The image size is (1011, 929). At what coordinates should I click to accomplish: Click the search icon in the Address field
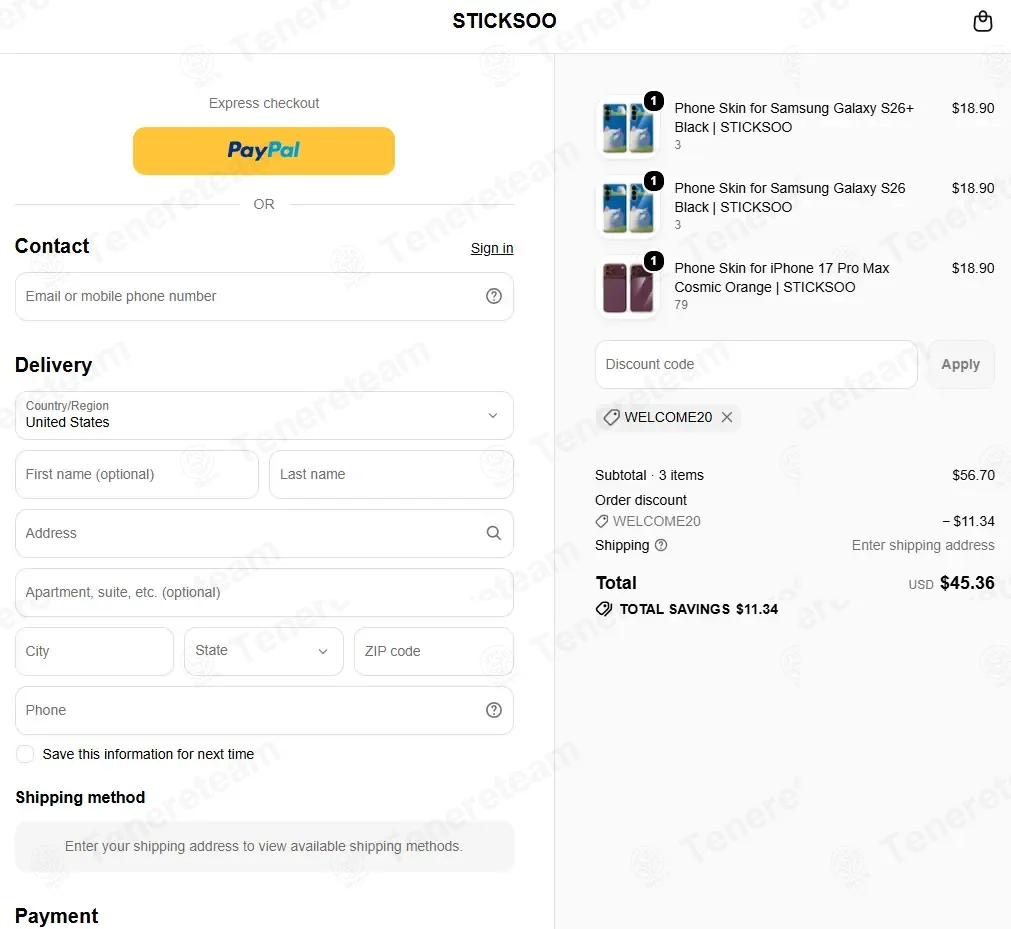tap(494, 533)
